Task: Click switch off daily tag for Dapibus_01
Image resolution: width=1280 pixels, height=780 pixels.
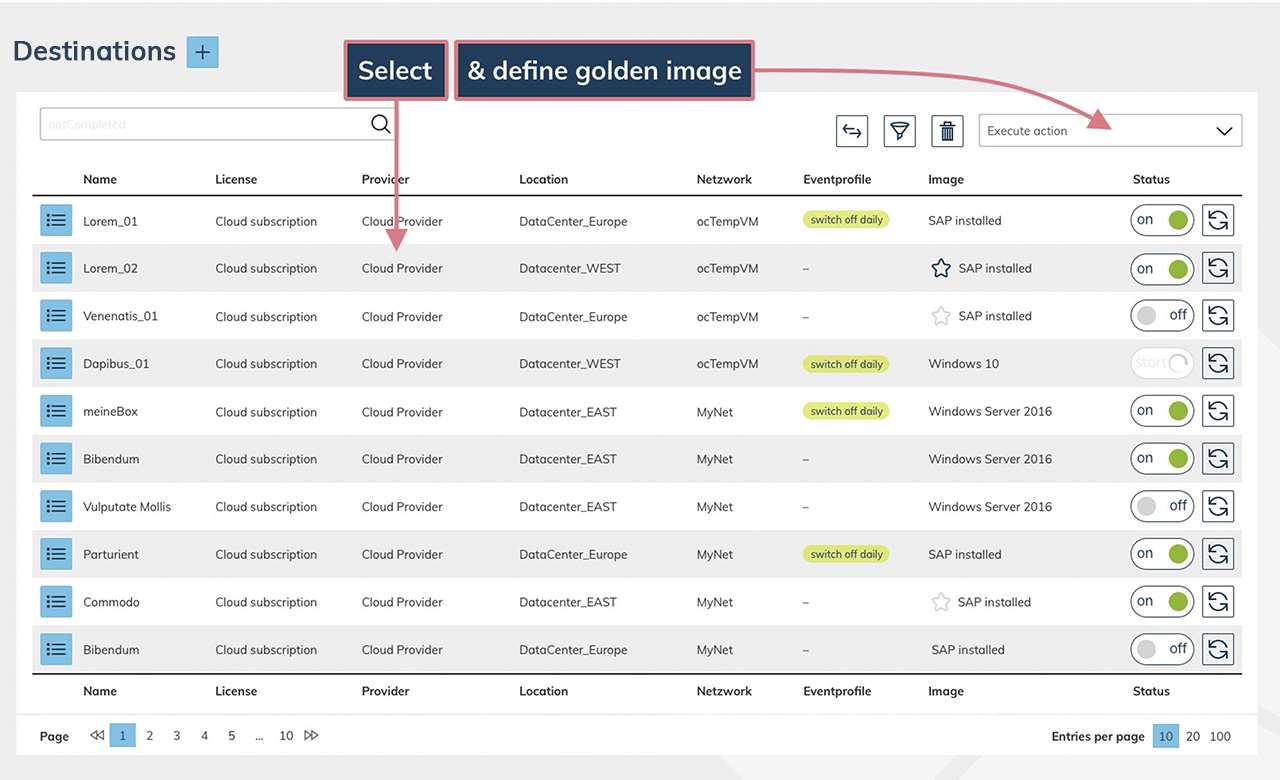Action: [846, 364]
